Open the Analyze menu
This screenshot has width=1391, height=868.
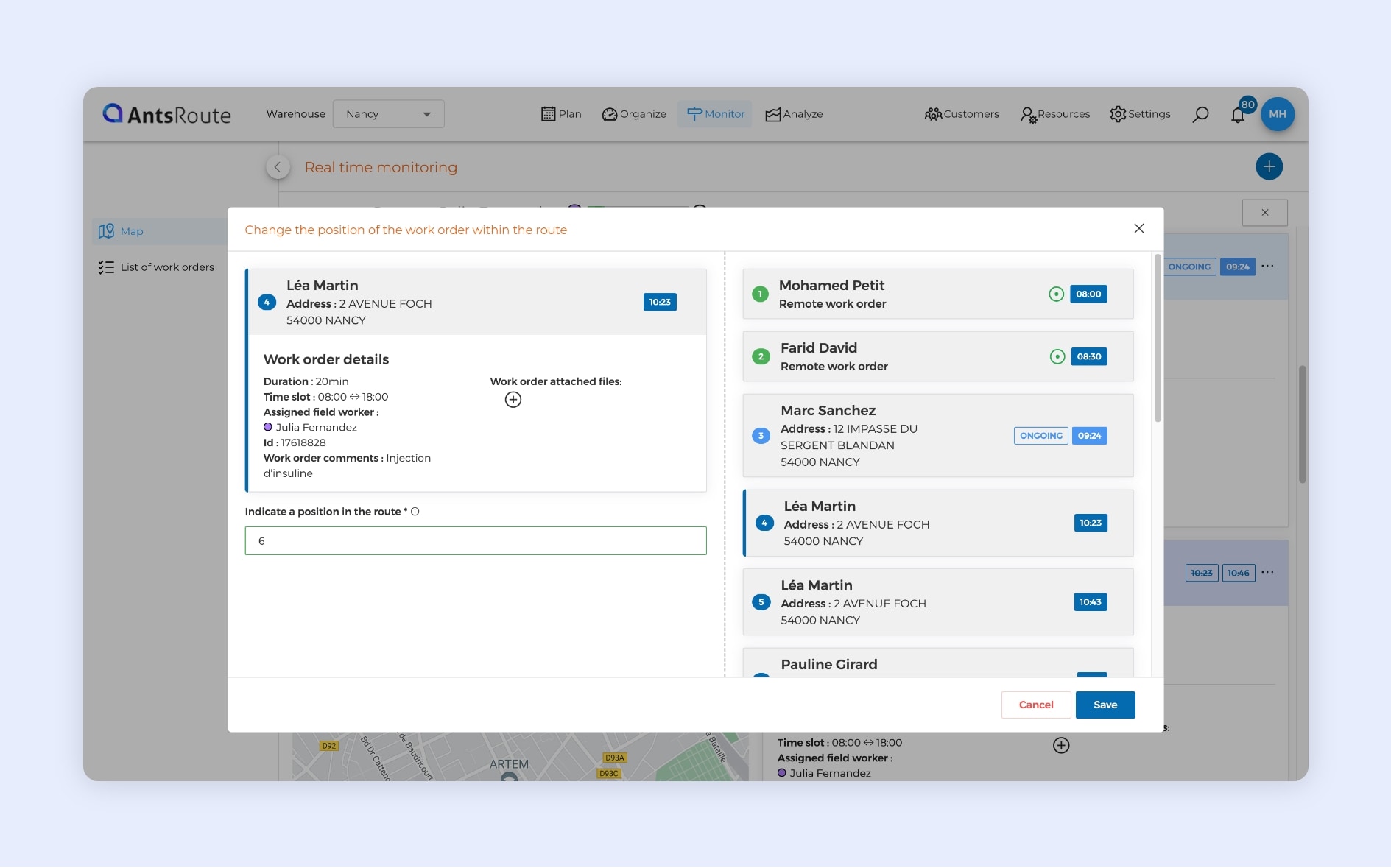pyautogui.click(x=794, y=114)
